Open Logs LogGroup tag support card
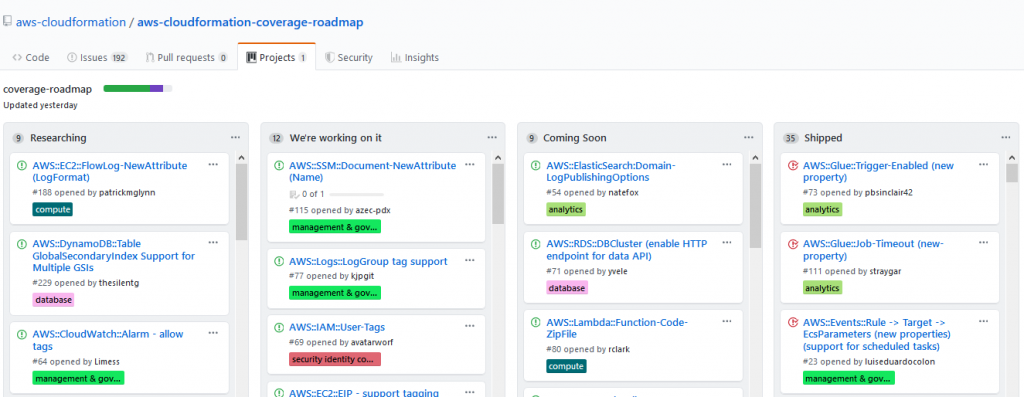This screenshot has width=1024, height=397. coord(368,261)
